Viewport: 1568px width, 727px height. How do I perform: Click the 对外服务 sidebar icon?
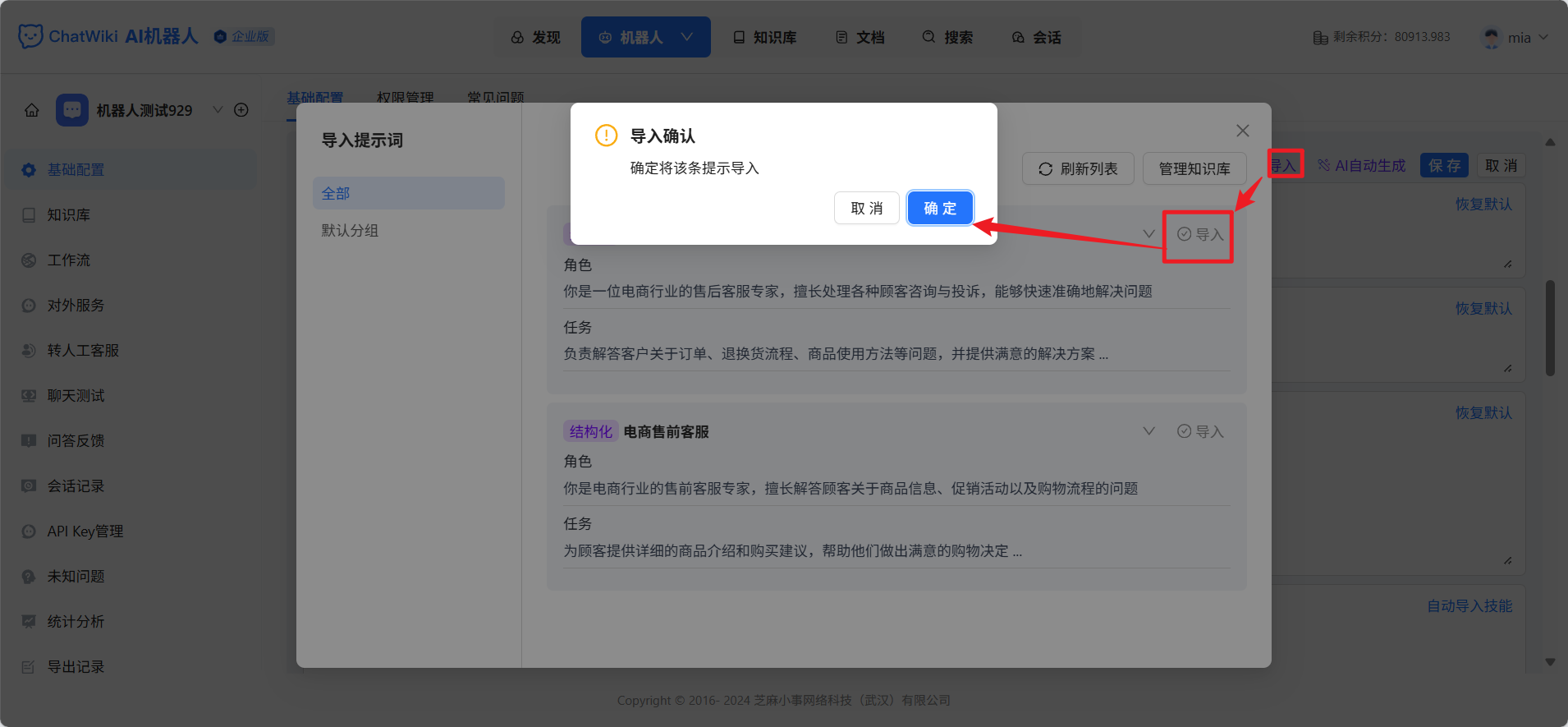[x=29, y=306]
